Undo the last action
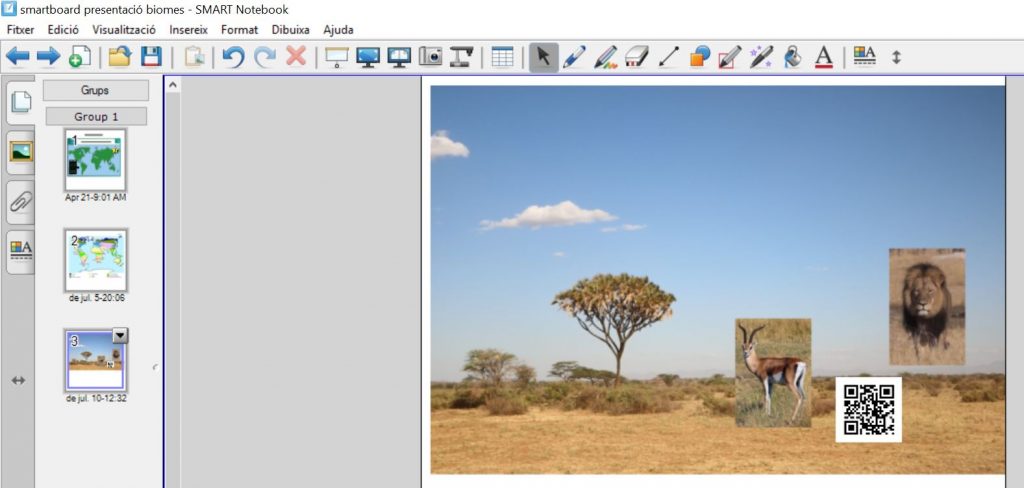This screenshot has height=488, width=1024. point(233,57)
